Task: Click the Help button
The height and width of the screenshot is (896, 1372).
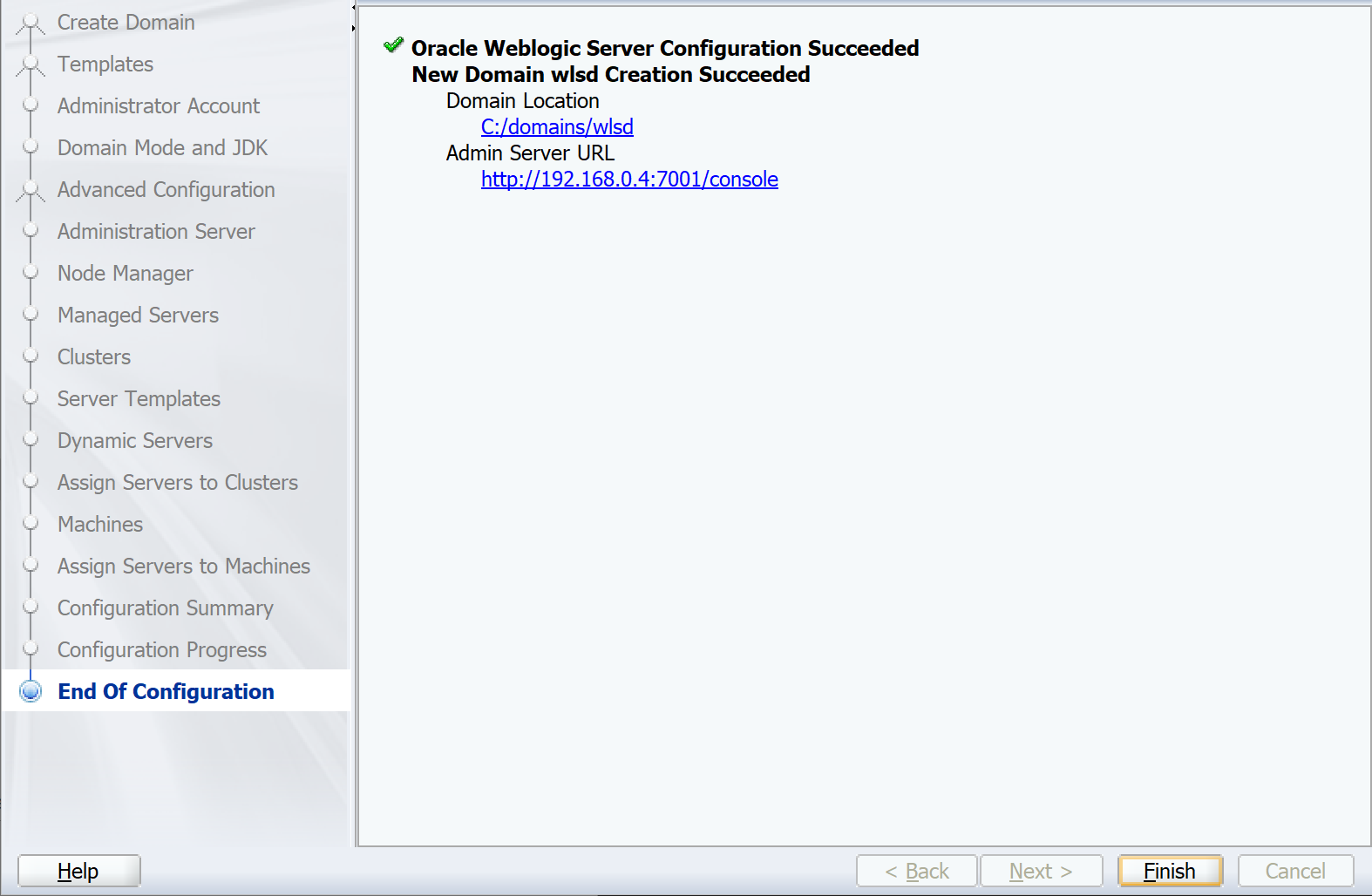Action: [78, 871]
